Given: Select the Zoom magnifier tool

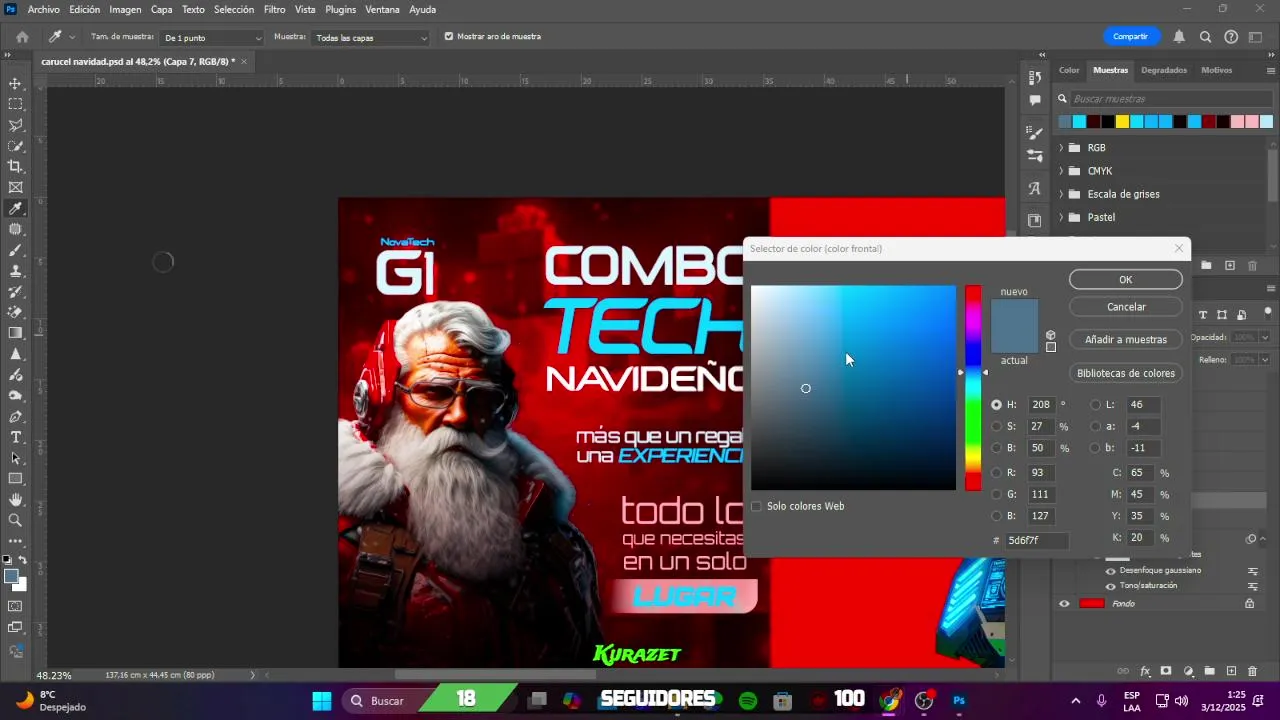Looking at the screenshot, I should tap(15, 520).
